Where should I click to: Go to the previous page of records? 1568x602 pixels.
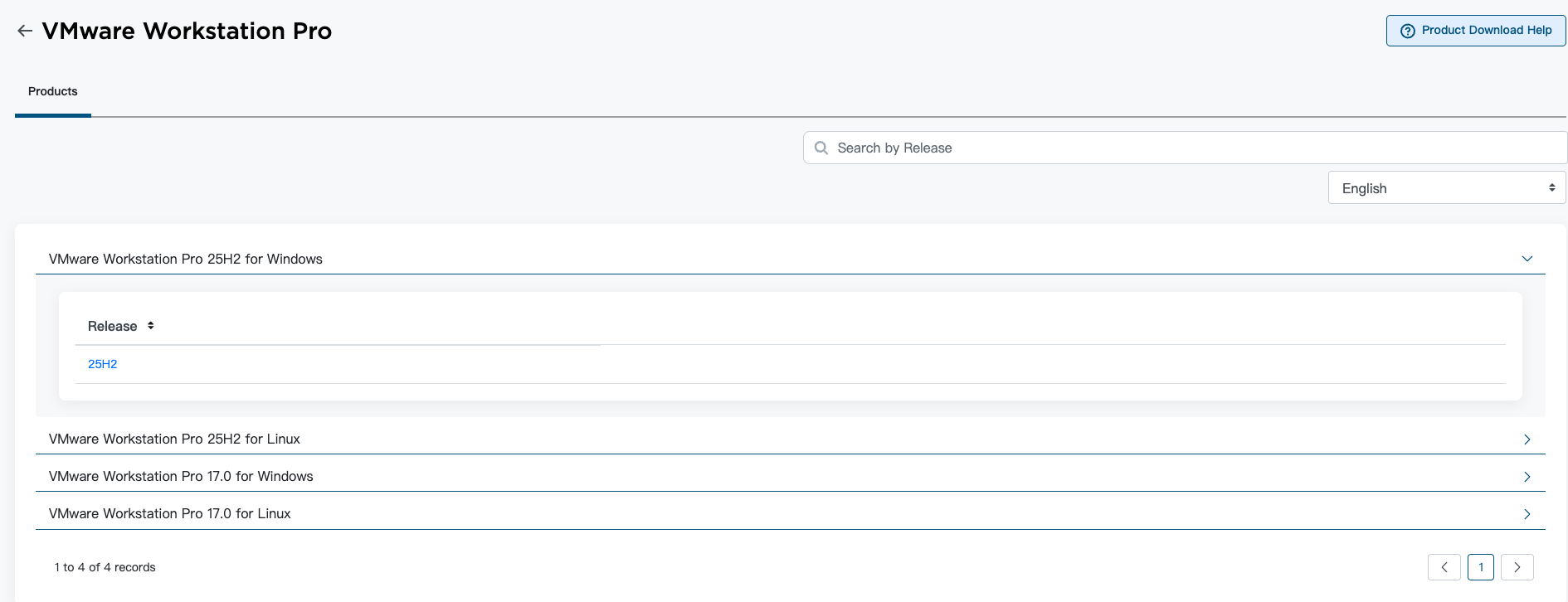(1444, 567)
